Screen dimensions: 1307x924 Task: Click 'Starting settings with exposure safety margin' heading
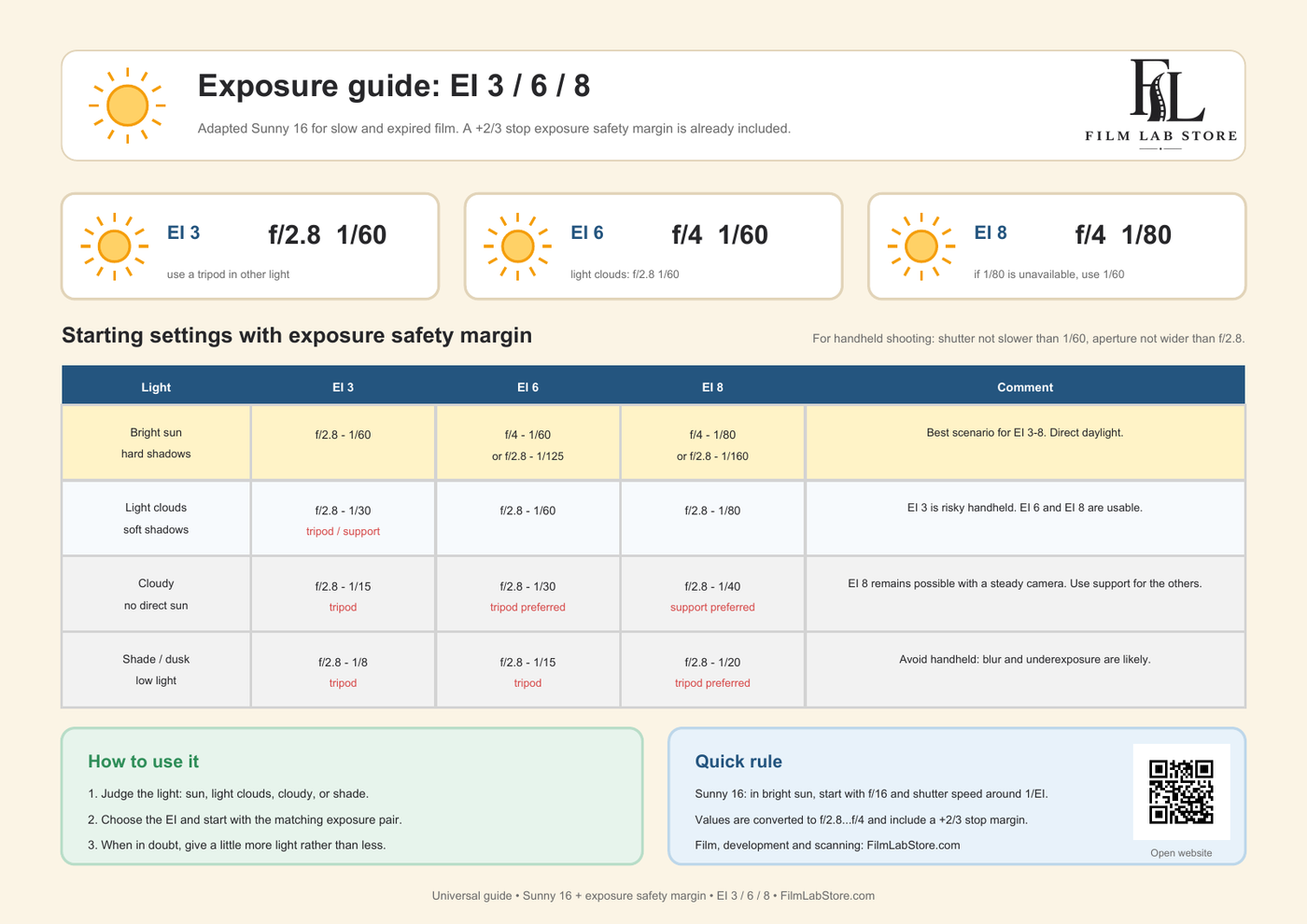click(297, 336)
